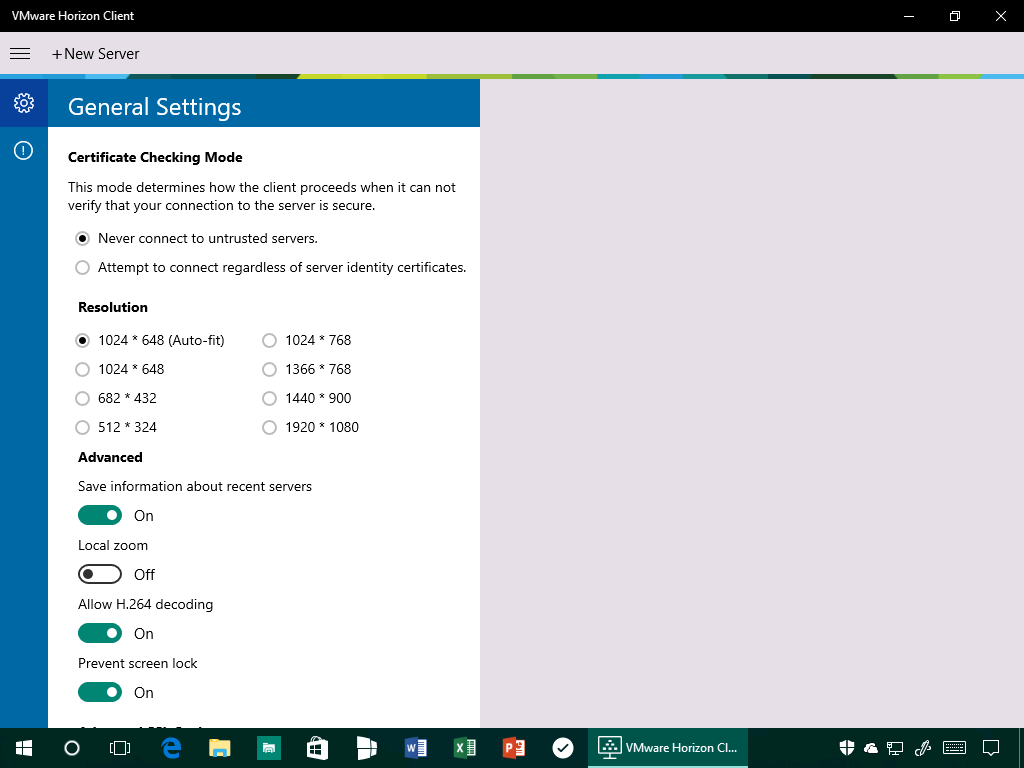Open the hamburger navigation menu
This screenshot has width=1024, height=768.
(x=20, y=54)
